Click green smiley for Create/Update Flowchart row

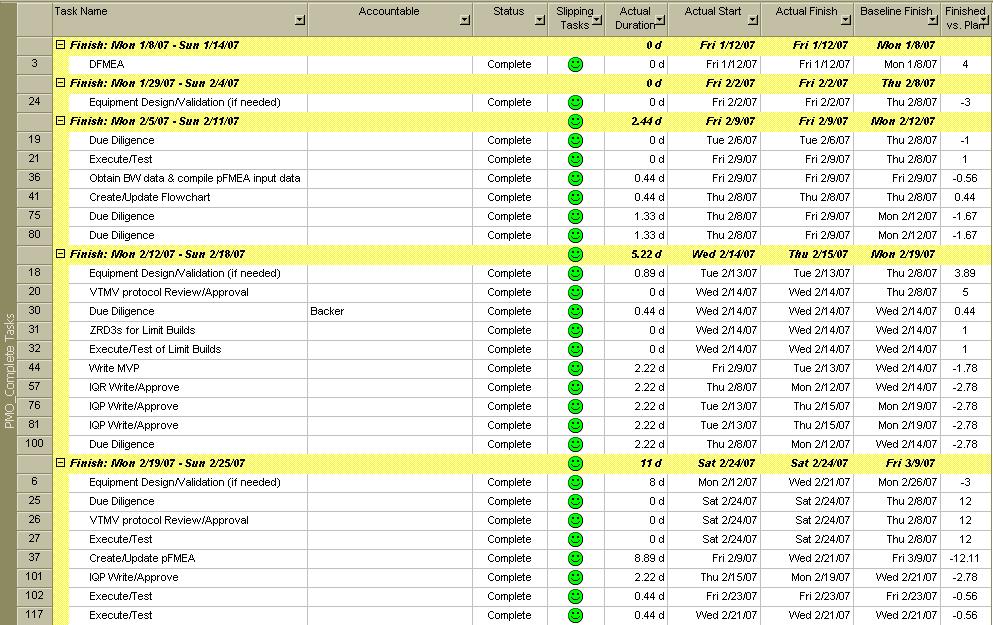575,197
